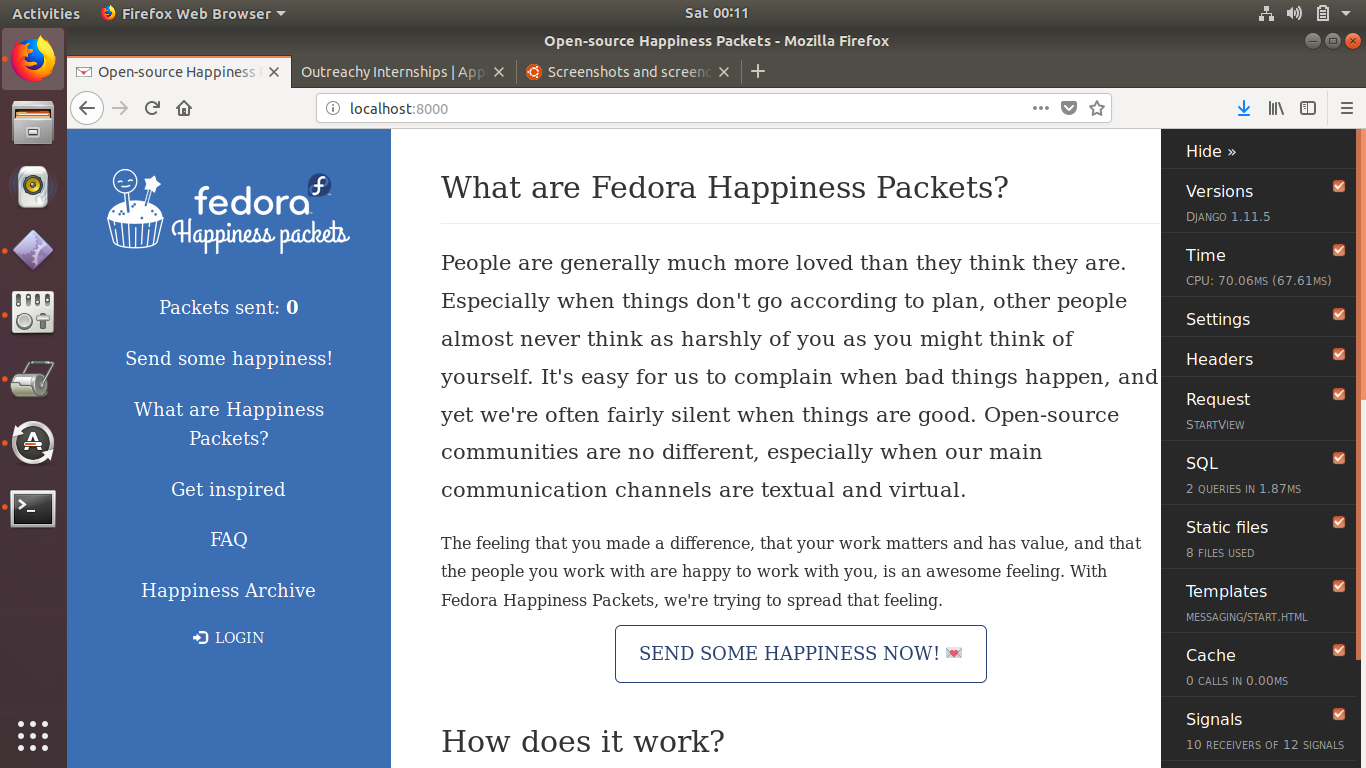Image resolution: width=1366 pixels, height=768 pixels.
Task: Open the Static files debug panel
Action: coord(1227,527)
